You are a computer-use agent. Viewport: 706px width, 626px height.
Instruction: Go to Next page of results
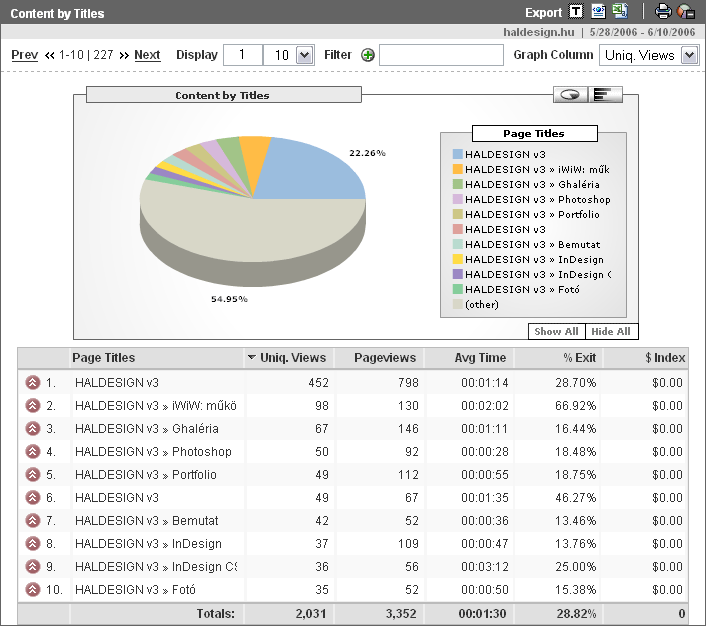[x=147, y=55]
